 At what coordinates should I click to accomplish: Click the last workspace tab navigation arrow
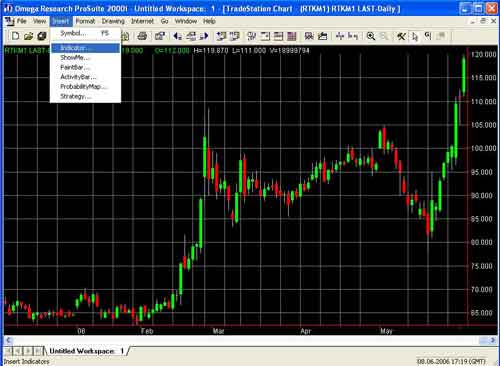[39, 351]
